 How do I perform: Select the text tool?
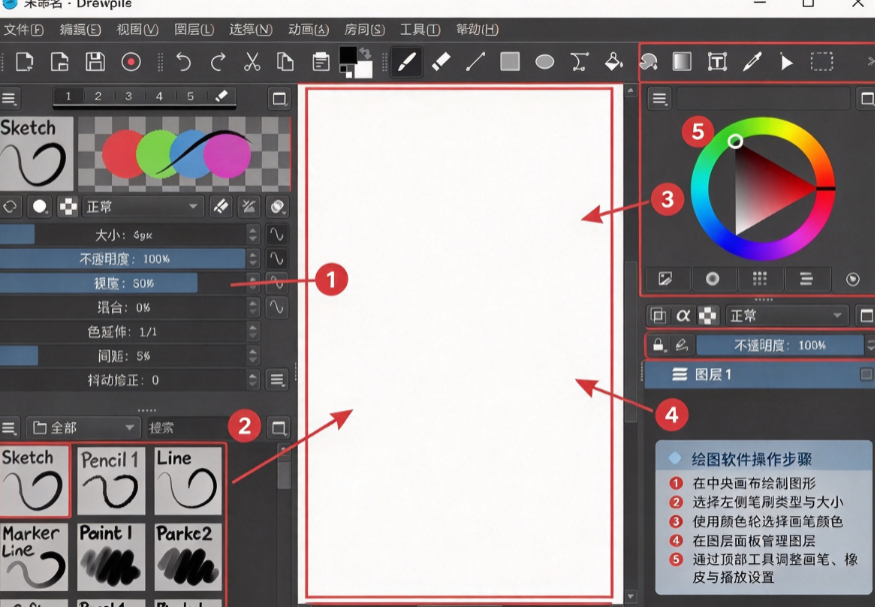click(x=717, y=61)
